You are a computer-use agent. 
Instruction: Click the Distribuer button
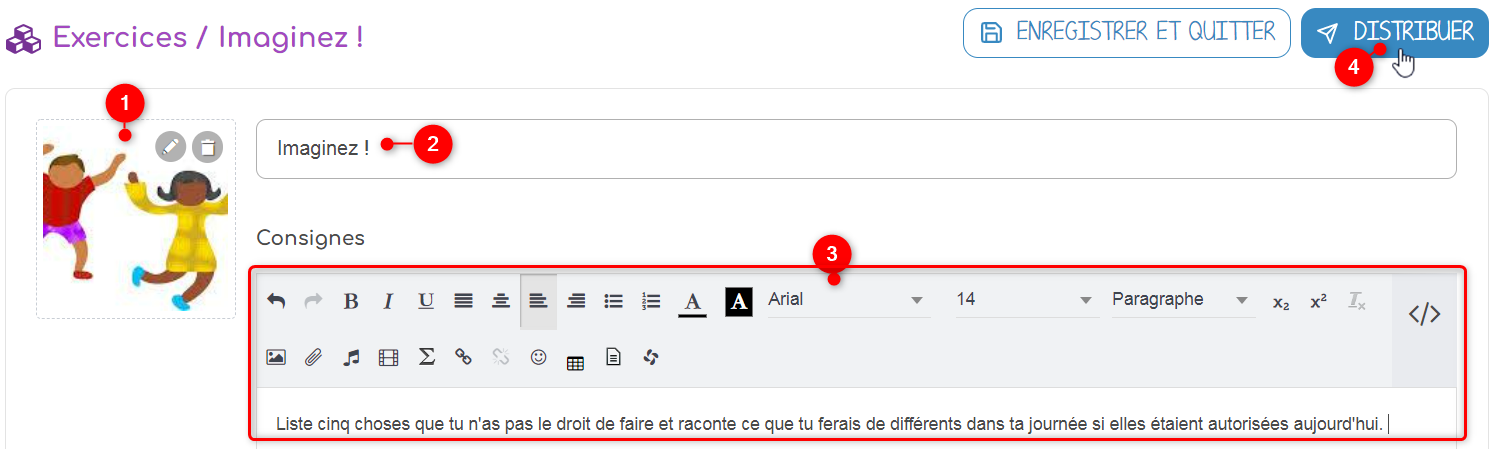tap(1395, 33)
